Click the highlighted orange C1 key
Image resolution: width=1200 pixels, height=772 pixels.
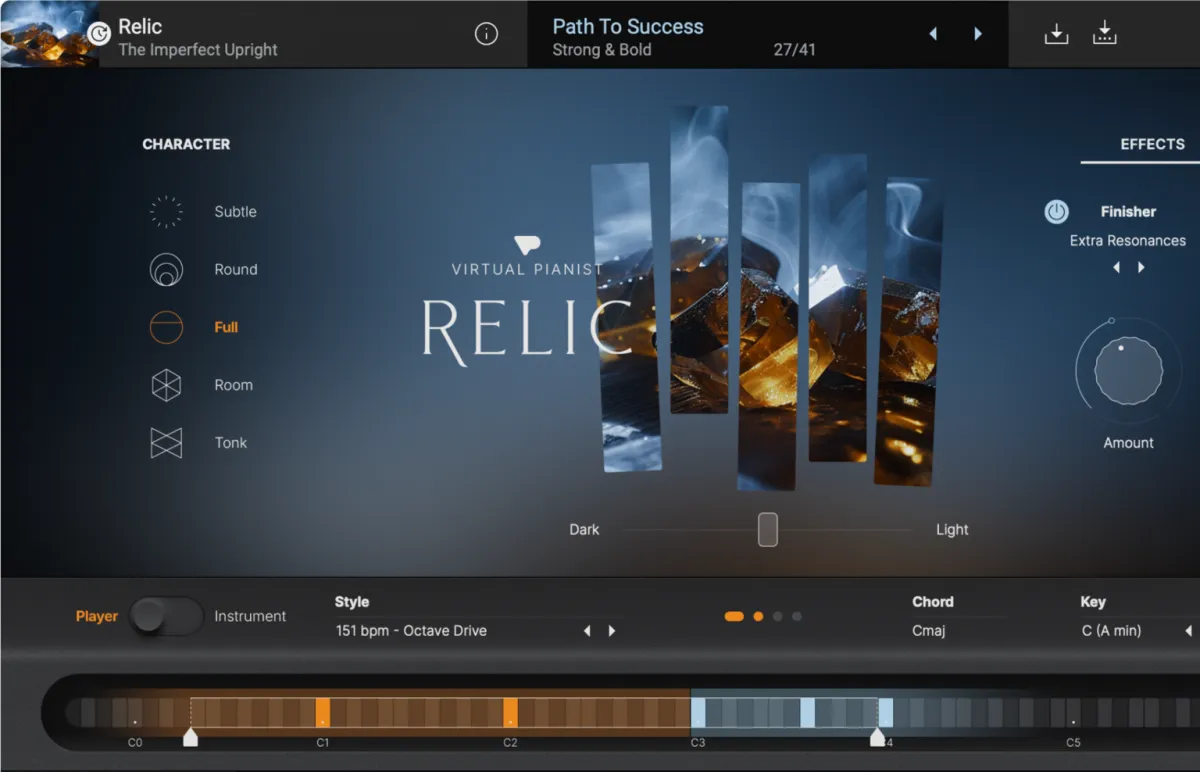(323, 712)
